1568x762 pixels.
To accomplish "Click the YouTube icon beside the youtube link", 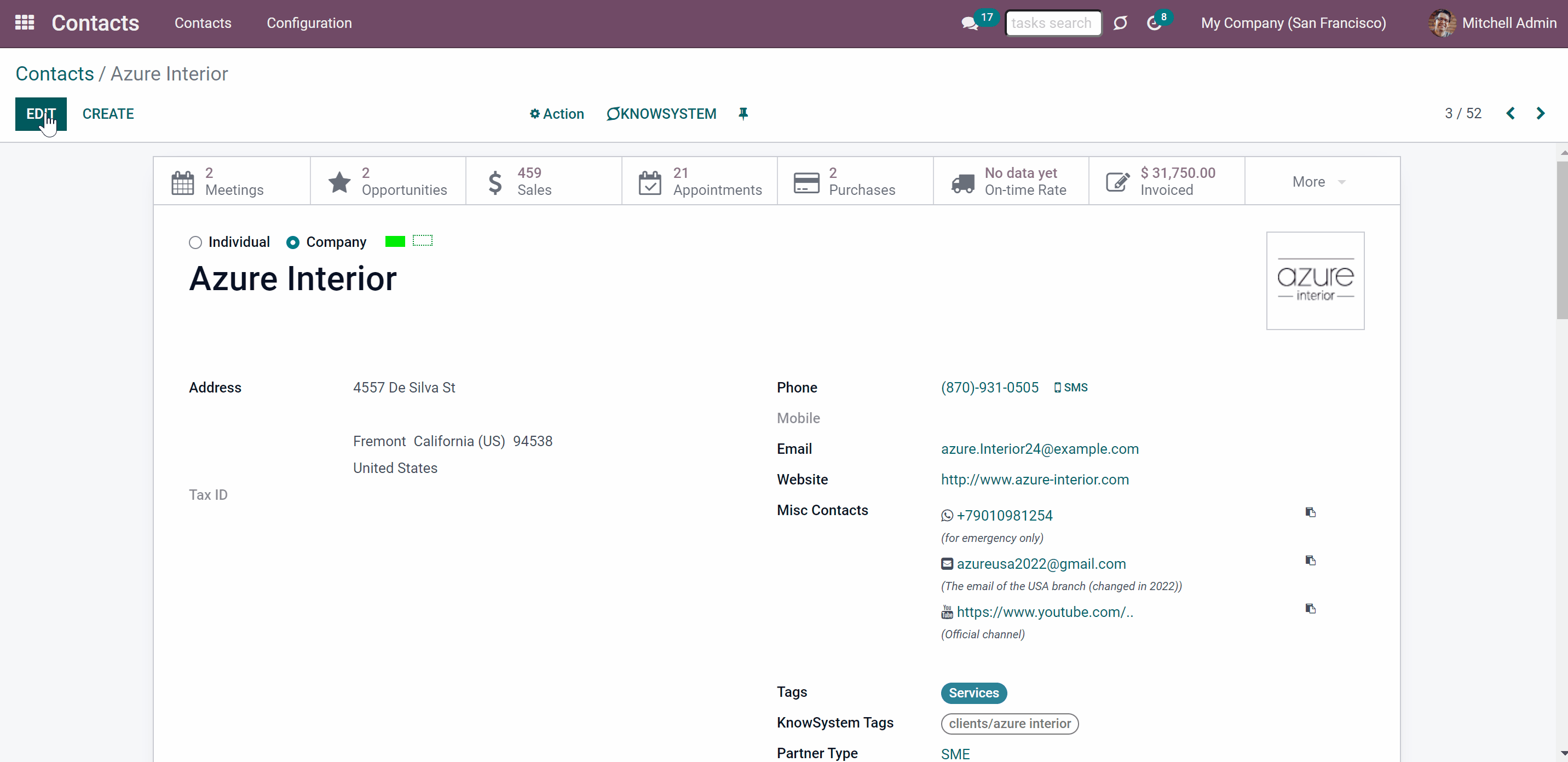I will coord(947,611).
